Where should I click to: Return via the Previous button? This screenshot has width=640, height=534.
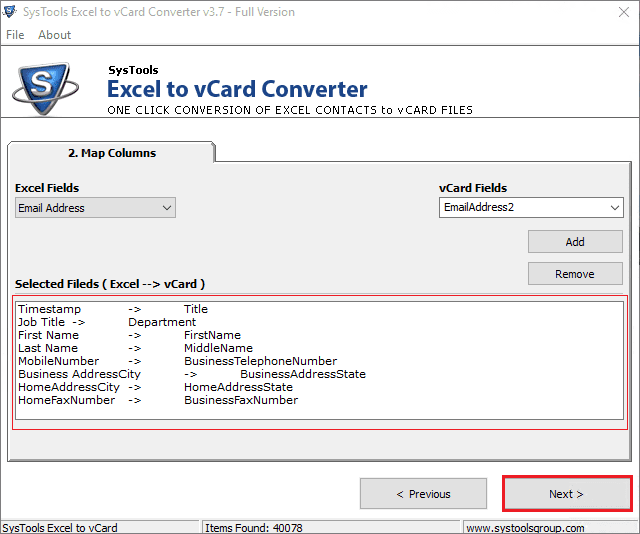click(423, 494)
